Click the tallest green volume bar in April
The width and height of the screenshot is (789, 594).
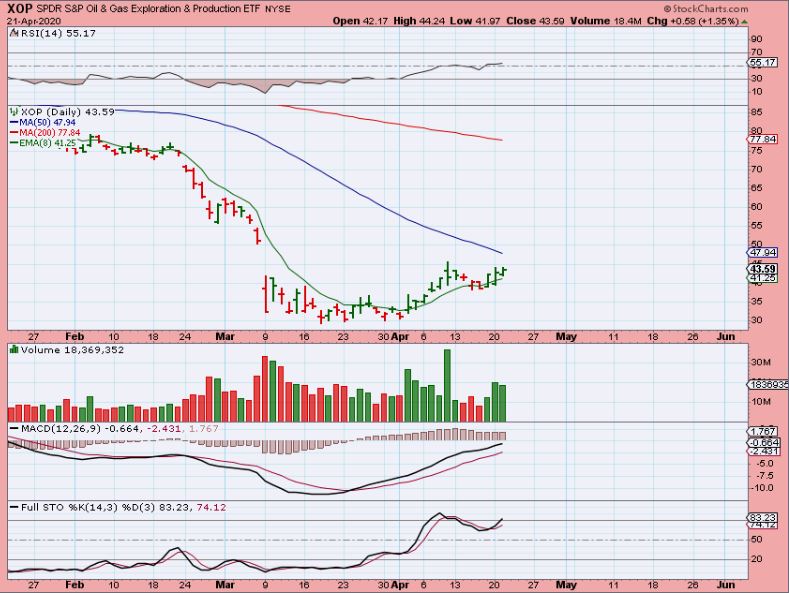tap(447, 386)
